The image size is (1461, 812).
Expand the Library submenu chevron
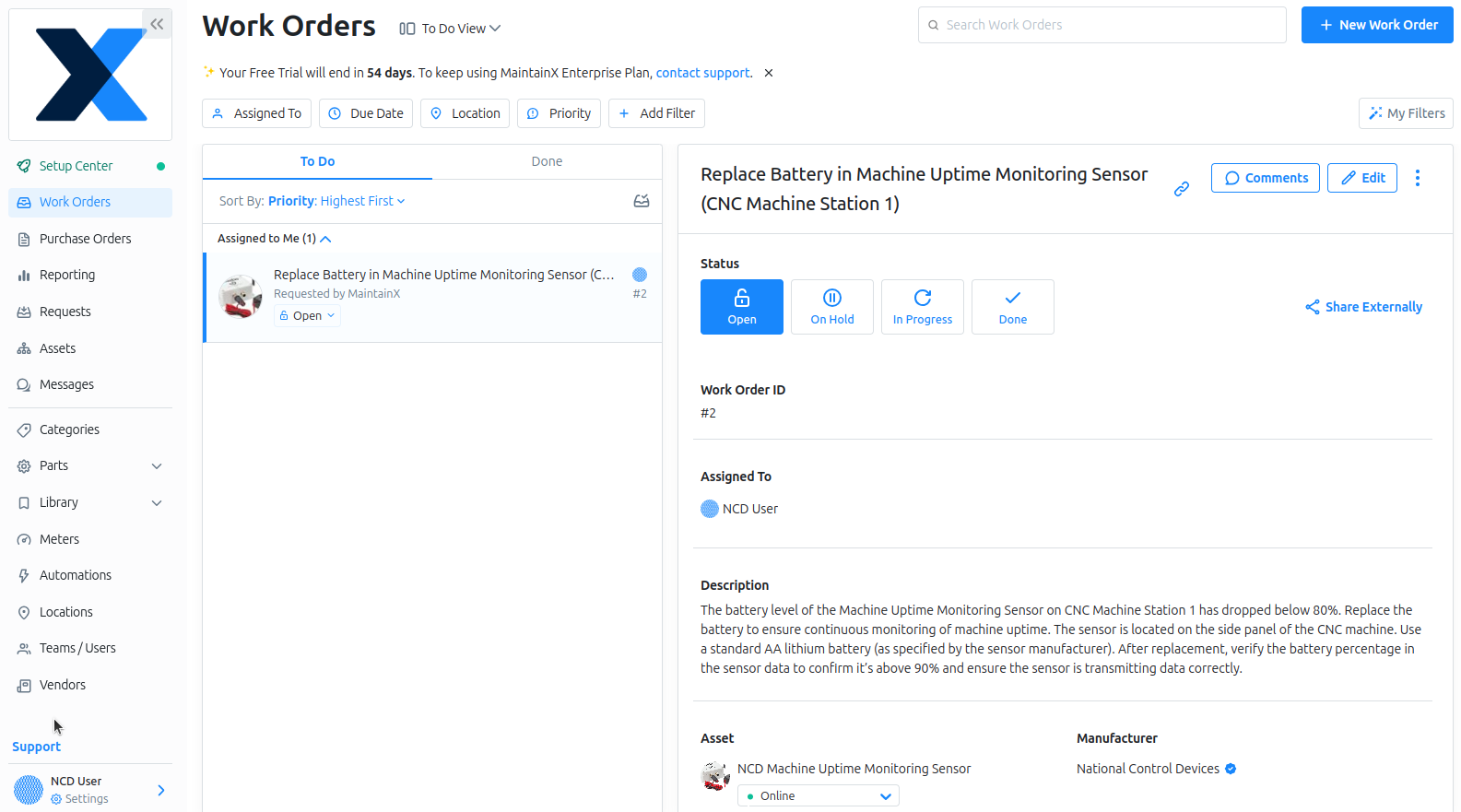(x=157, y=503)
